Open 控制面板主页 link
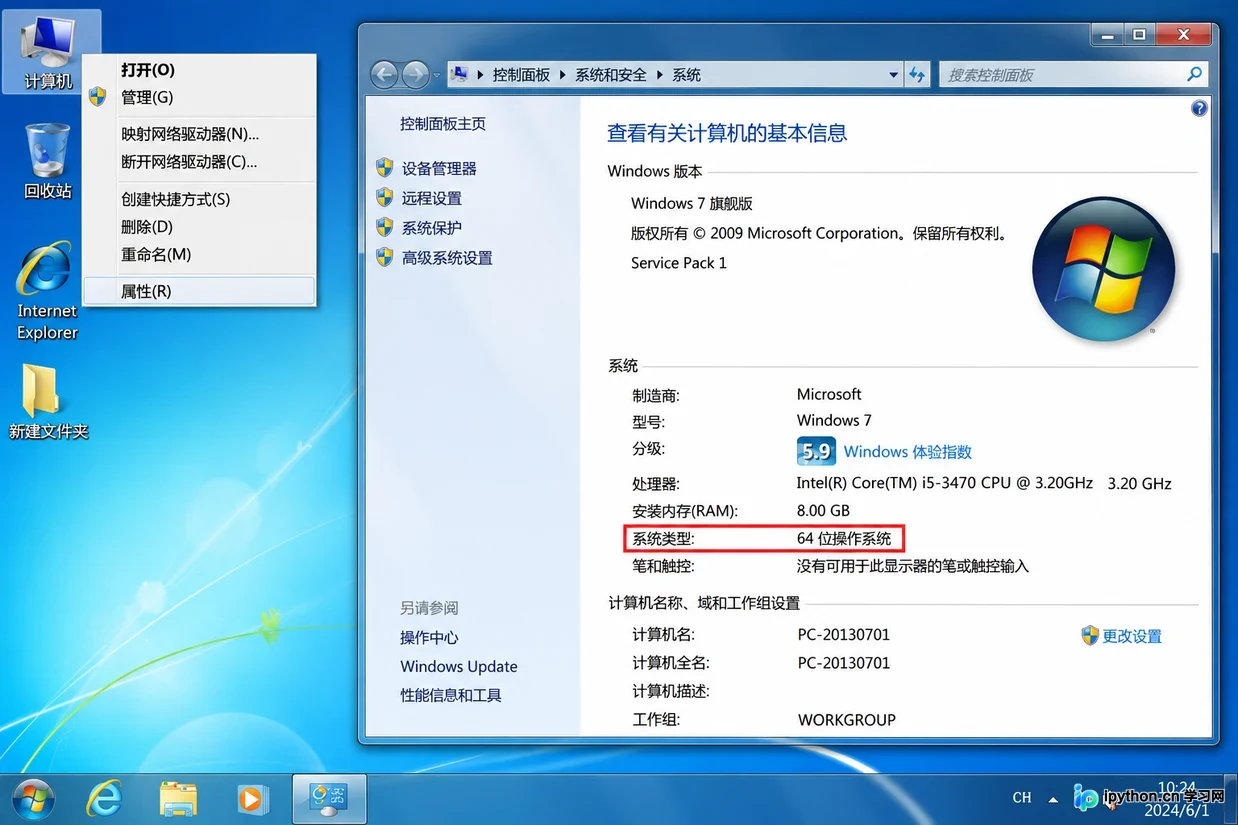The height and width of the screenshot is (825, 1238). (x=443, y=124)
